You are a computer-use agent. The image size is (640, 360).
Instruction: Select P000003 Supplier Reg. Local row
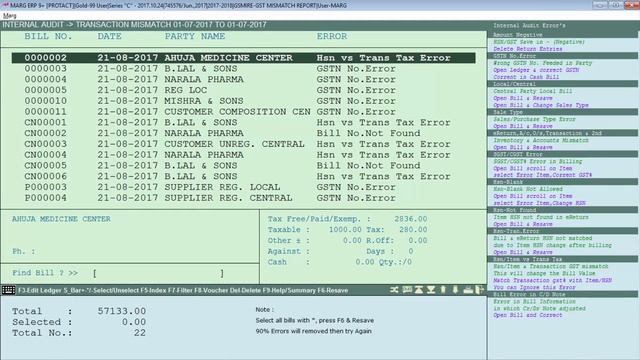click(x=243, y=187)
